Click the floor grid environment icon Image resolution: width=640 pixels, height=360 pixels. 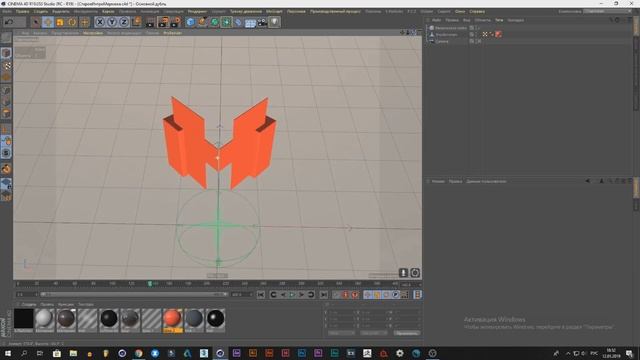point(250,23)
